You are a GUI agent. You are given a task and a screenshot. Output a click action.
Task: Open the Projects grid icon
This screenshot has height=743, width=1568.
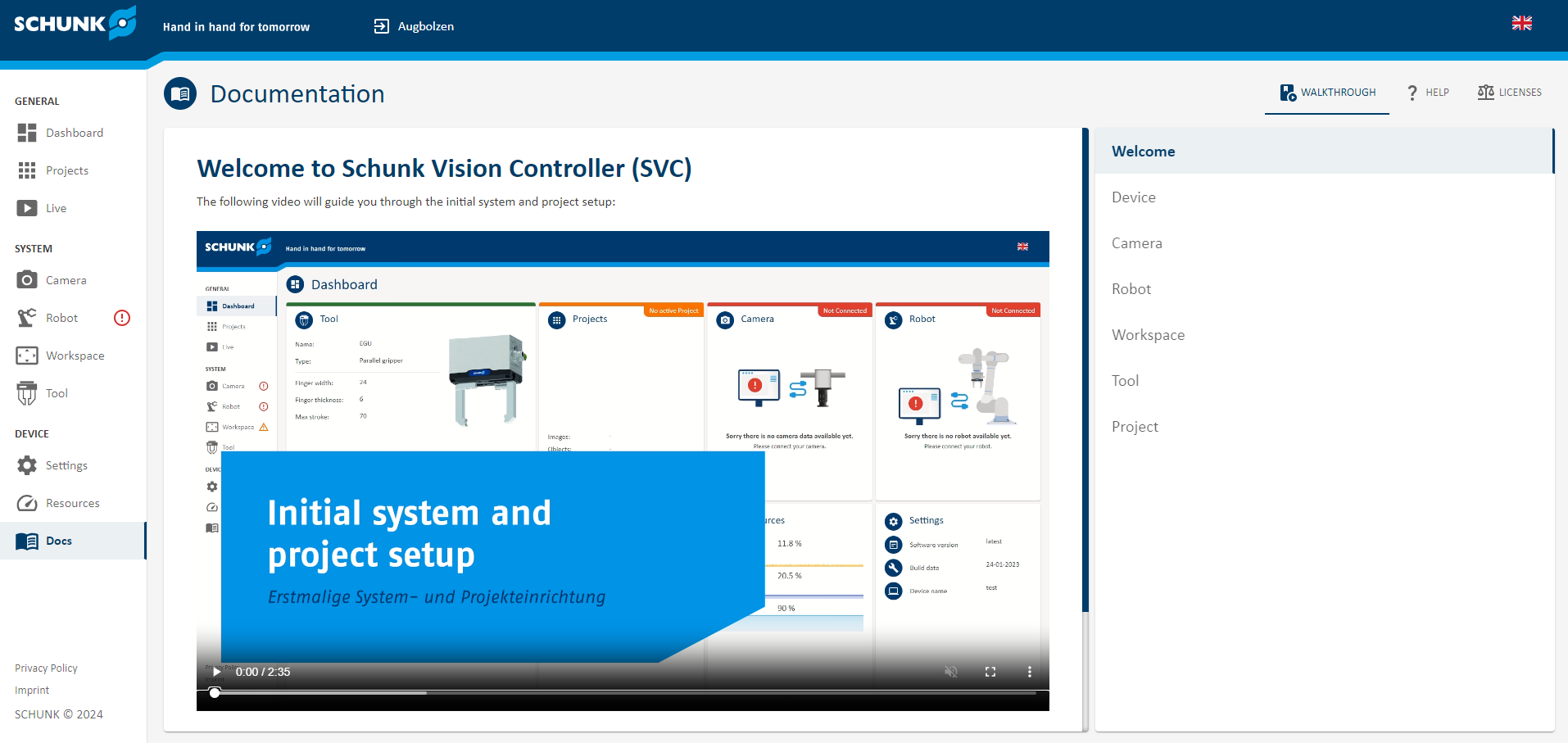click(x=27, y=170)
